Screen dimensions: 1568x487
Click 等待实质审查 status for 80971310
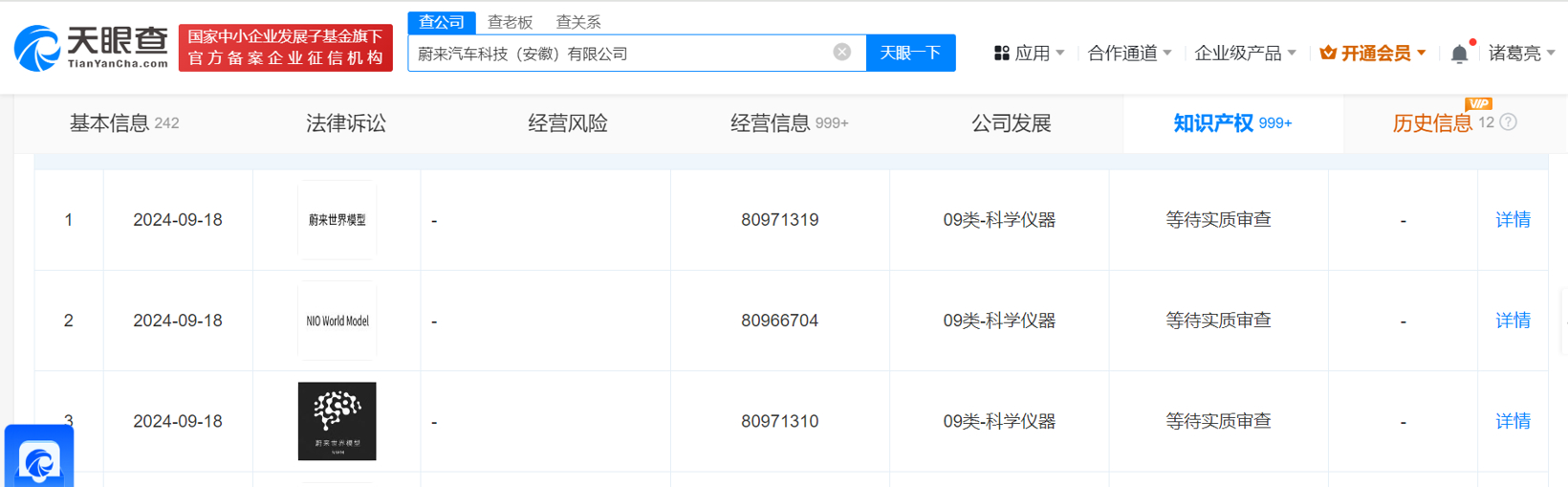(1218, 421)
